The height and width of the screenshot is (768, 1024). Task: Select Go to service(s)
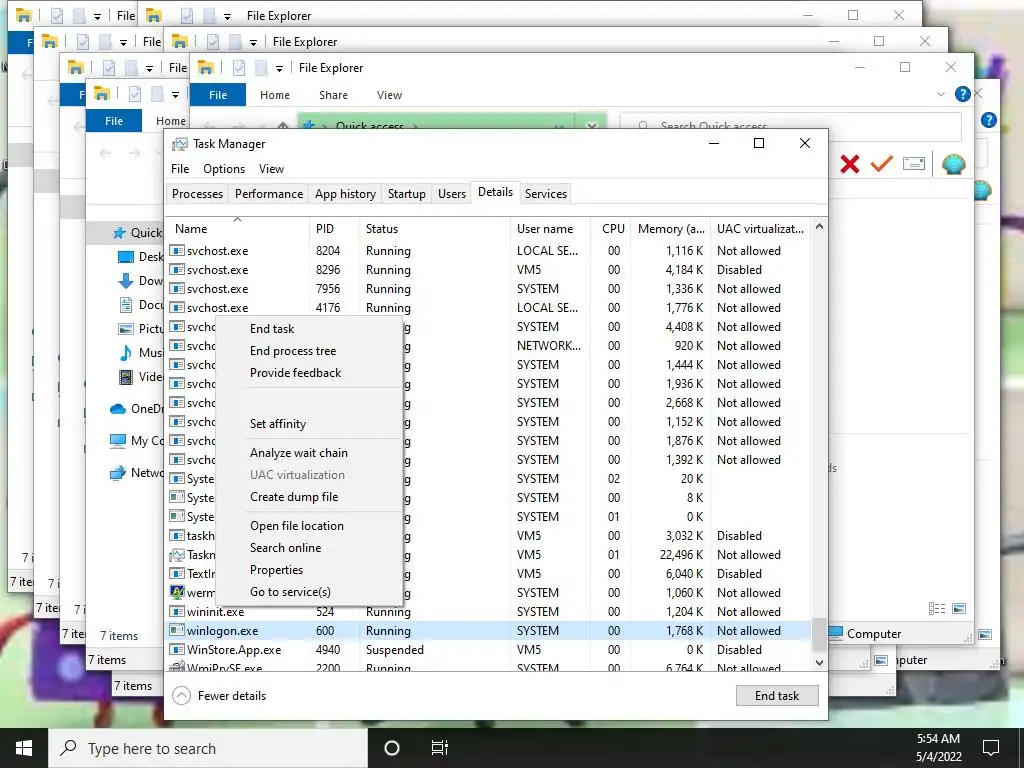pyautogui.click(x=290, y=592)
